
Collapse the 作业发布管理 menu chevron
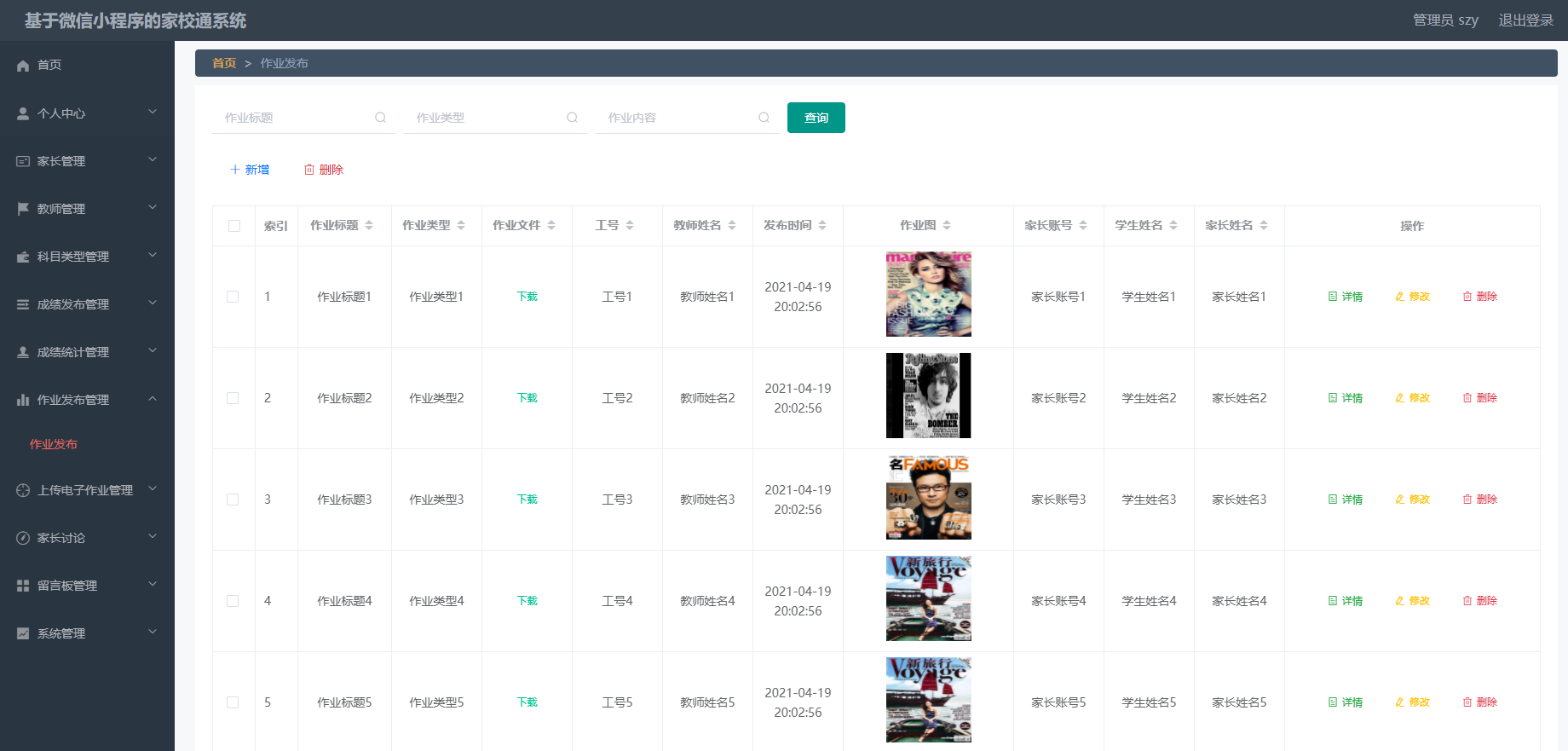[x=153, y=398]
